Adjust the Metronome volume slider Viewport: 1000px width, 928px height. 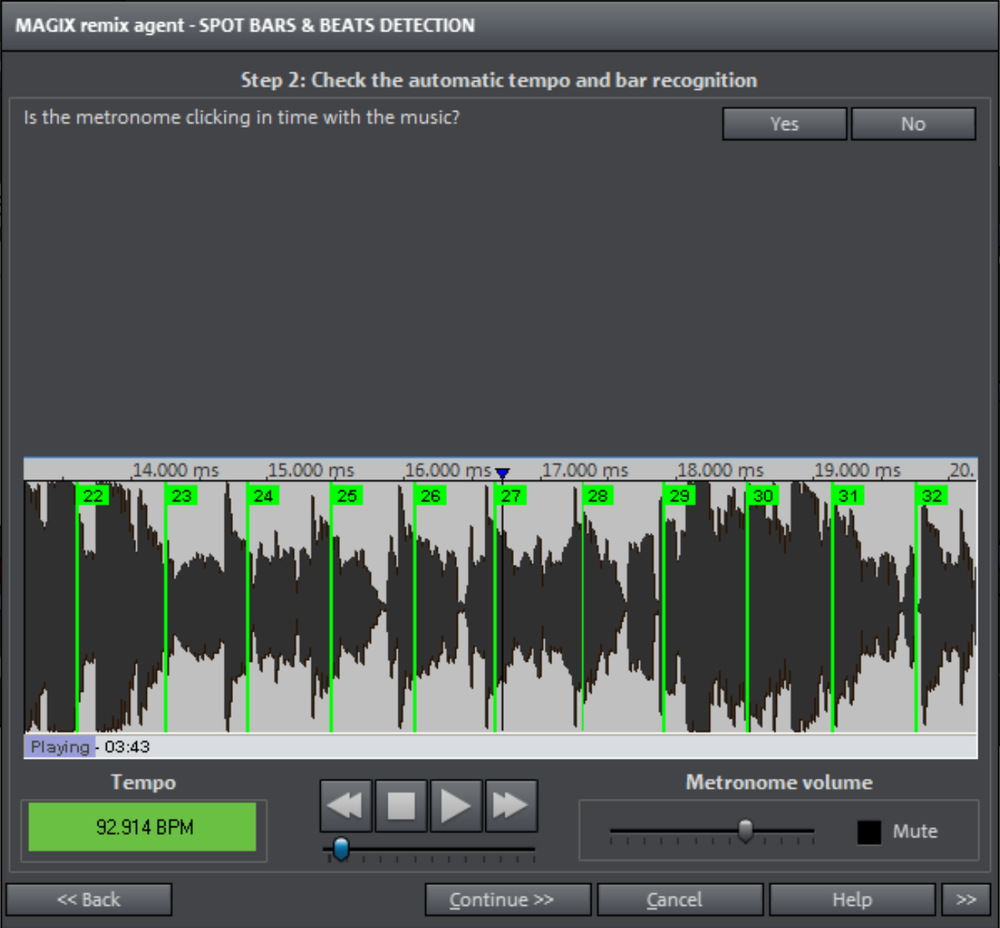click(x=745, y=831)
